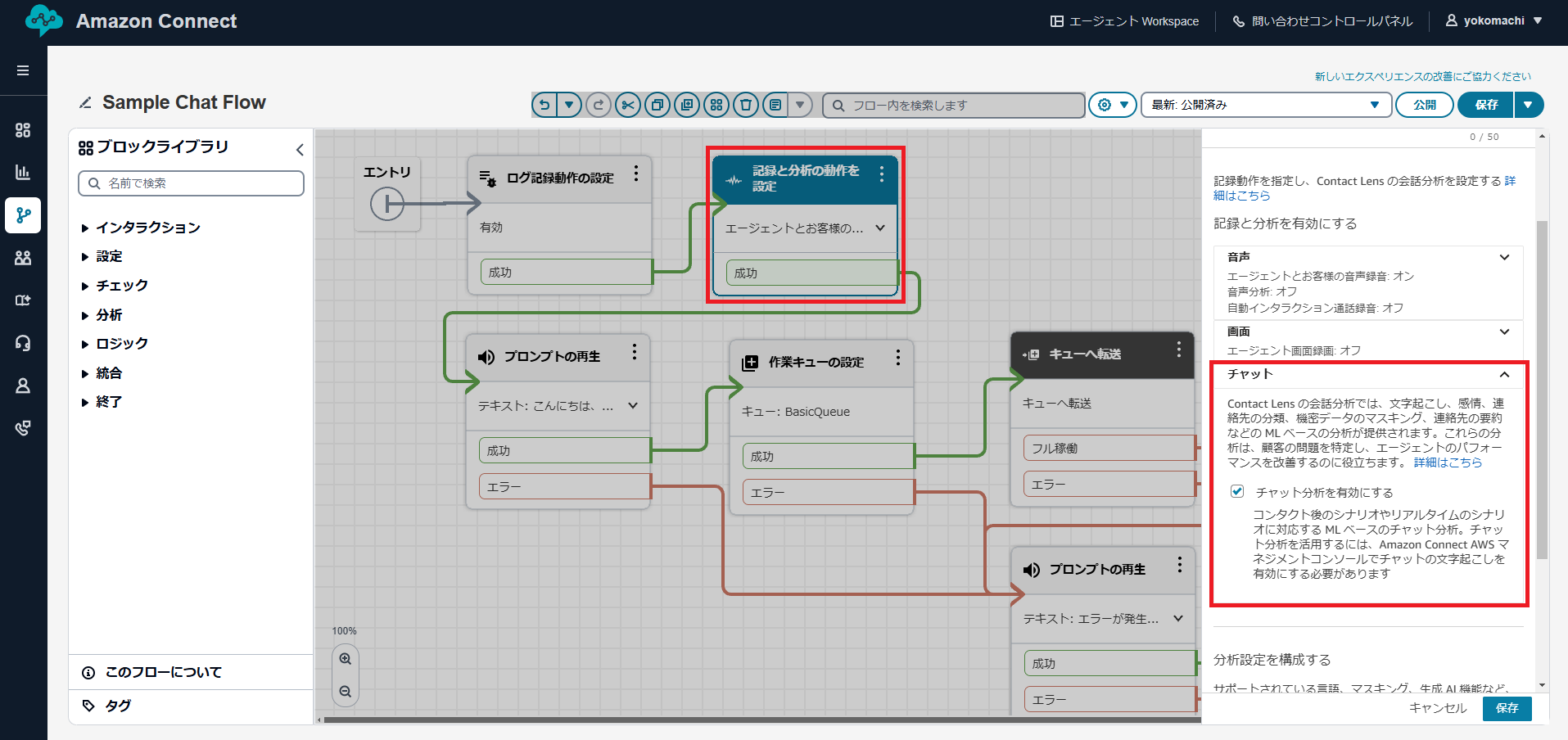Click the trash delete icon
The width and height of the screenshot is (1568, 740).
point(746,105)
